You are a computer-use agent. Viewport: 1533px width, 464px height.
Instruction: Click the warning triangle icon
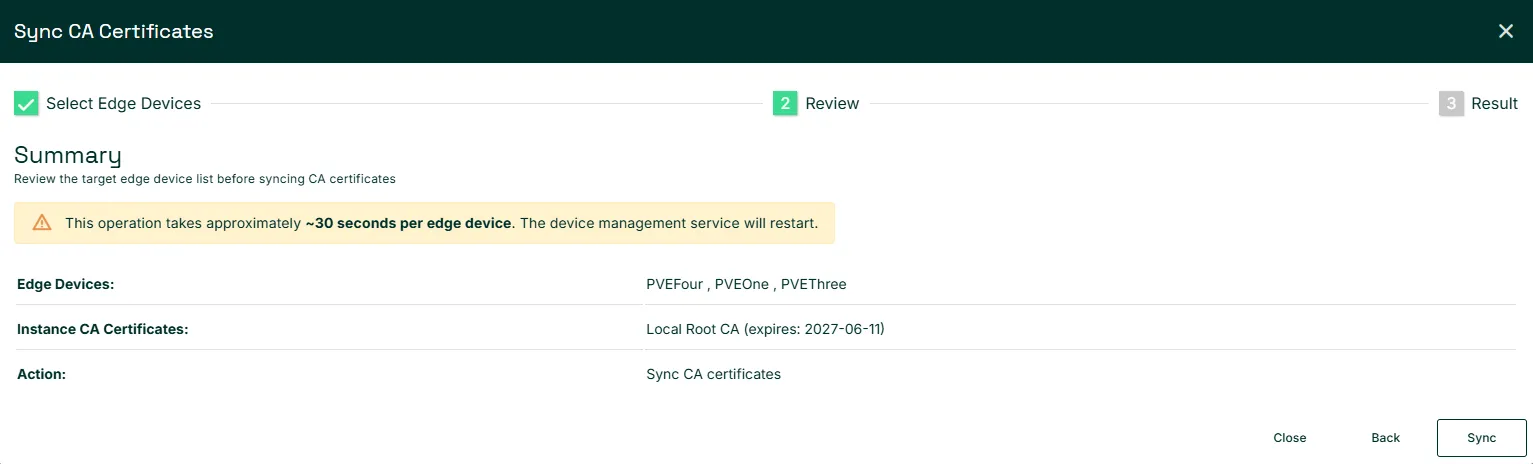click(41, 223)
